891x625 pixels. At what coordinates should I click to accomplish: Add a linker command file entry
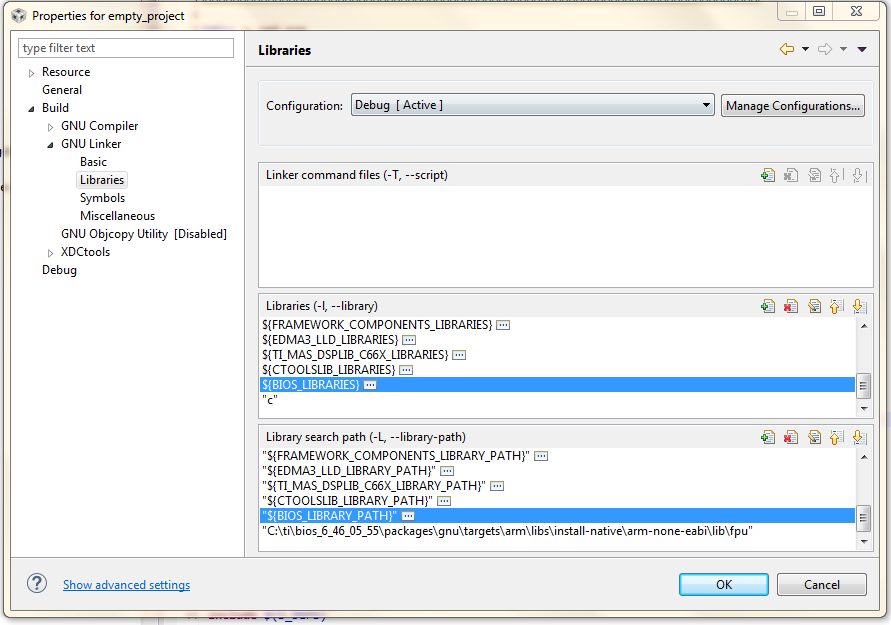pyautogui.click(x=768, y=175)
